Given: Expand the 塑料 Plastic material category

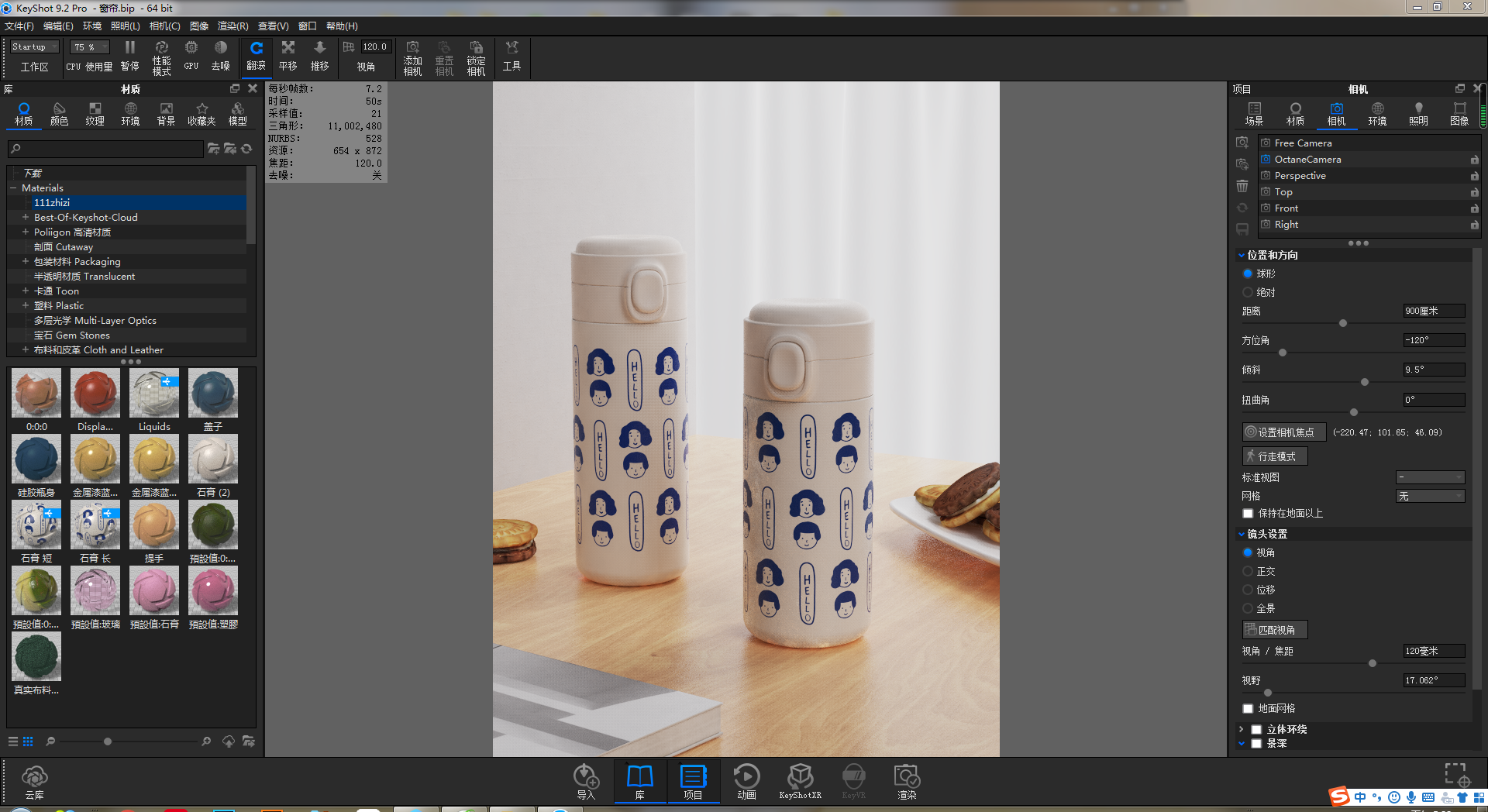Looking at the screenshot, I should pyautogui.click(x=26, y=305).
